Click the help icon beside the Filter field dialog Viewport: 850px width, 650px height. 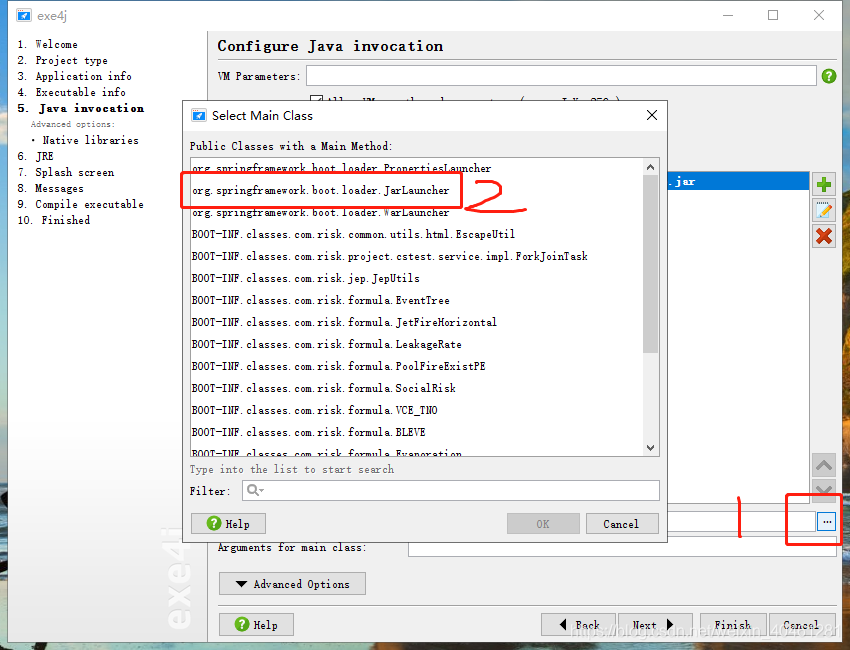point(228,523)
